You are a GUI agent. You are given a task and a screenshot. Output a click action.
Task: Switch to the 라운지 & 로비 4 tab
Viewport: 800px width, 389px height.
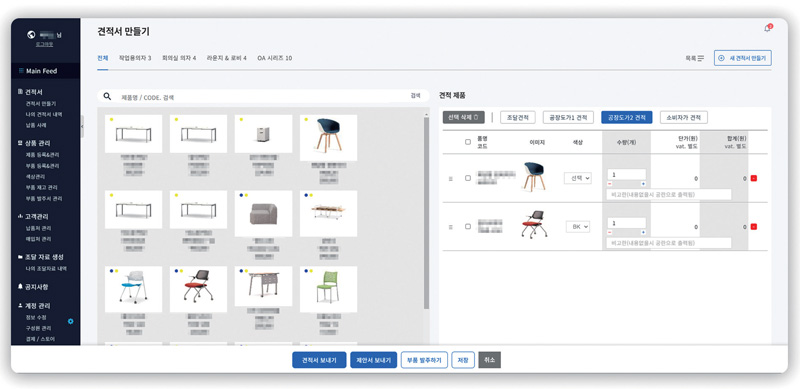tap(227, 58)
